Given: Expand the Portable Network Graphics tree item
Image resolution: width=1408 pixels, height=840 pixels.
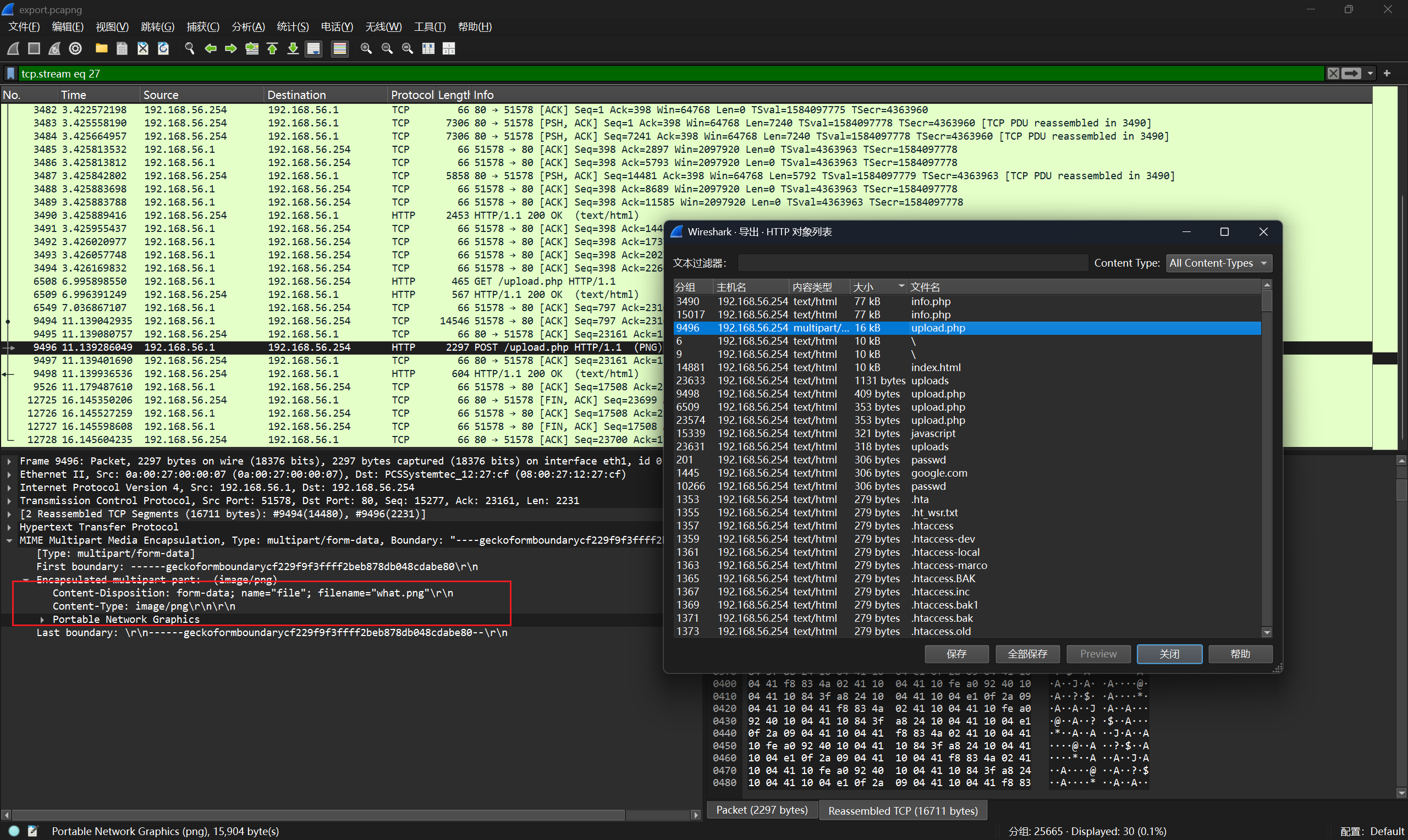Looking at the screenshot, I should [42, 620].
